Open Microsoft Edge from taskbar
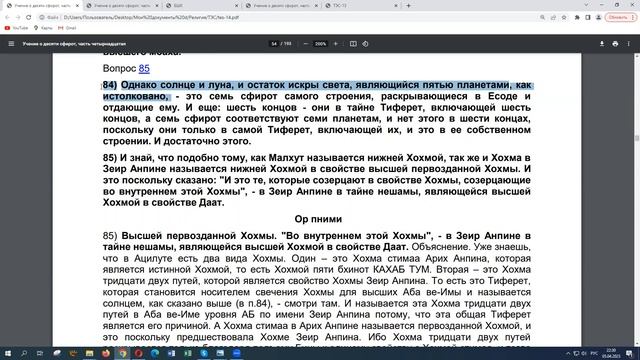Image resolution: width=640 pixels, height=360 pixels. point(155,353)
